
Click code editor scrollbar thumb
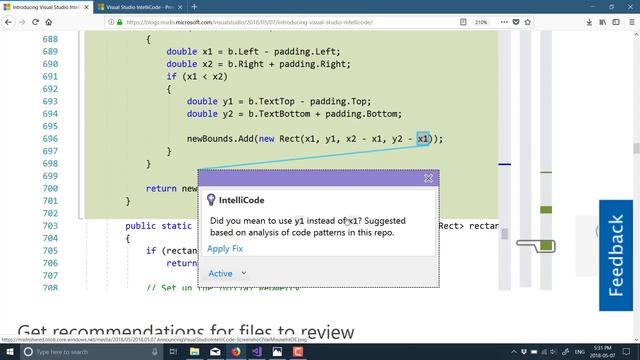point(505,234)
